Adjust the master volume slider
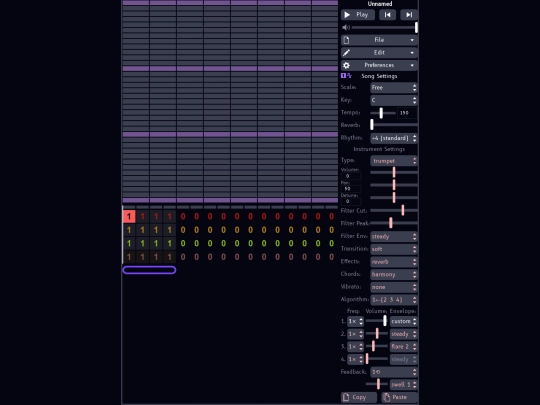 (385, 28)
